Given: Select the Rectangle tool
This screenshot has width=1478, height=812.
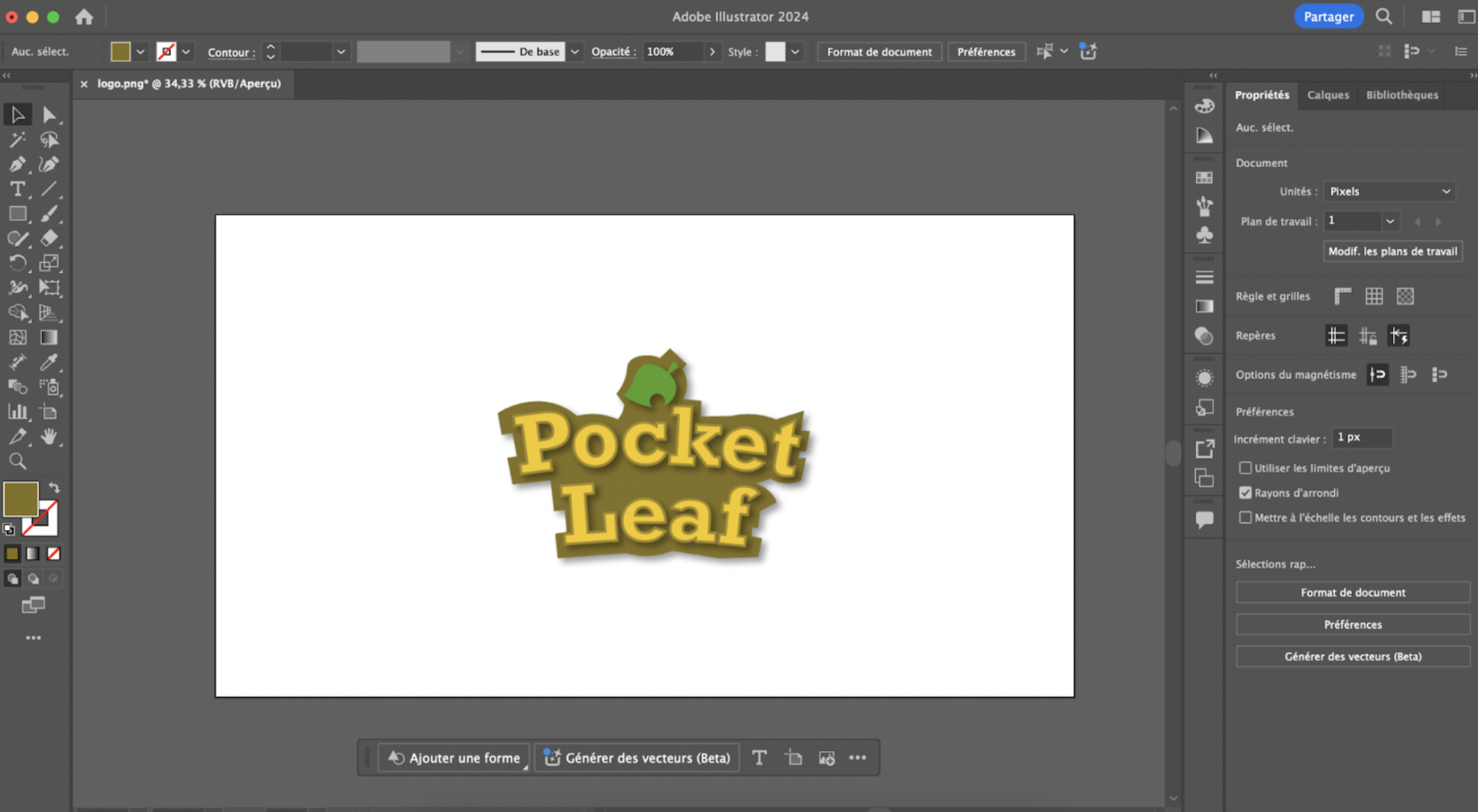Looking at the screenshot, I should (18, 214).
